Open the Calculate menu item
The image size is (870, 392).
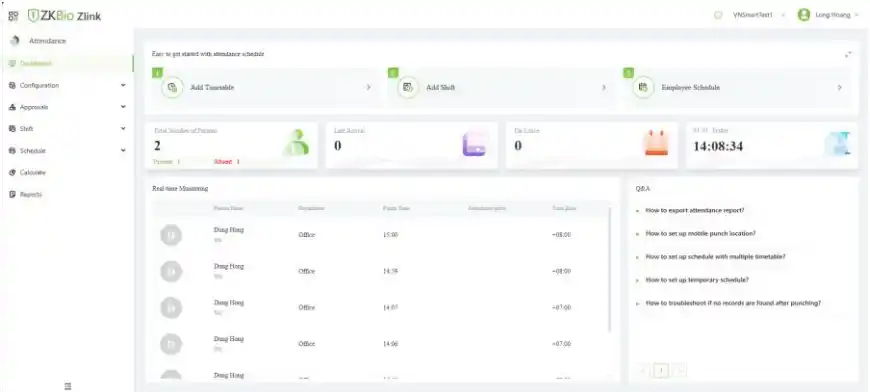click(67, 172)
